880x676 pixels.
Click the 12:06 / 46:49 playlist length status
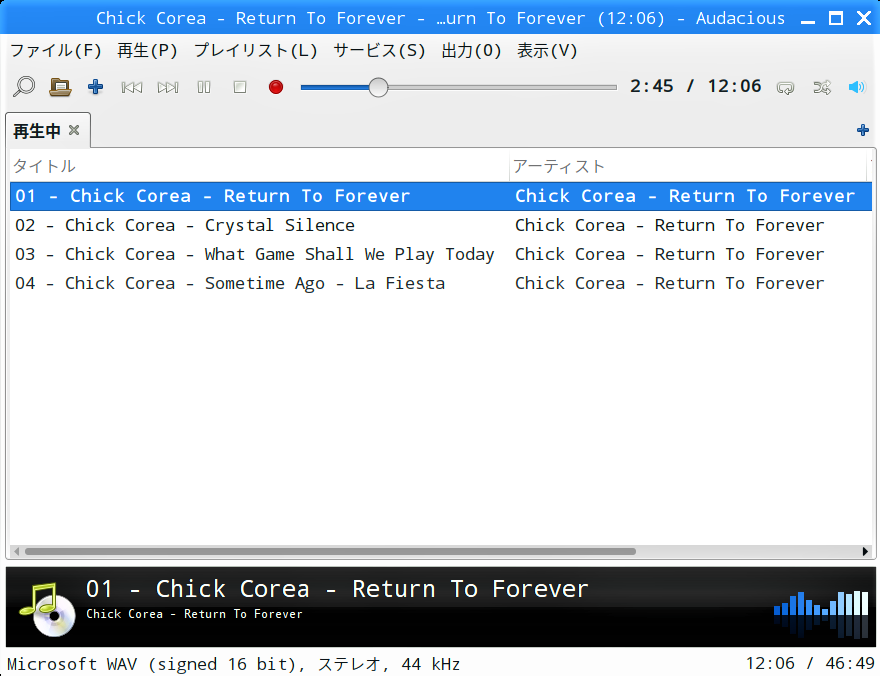810,664
